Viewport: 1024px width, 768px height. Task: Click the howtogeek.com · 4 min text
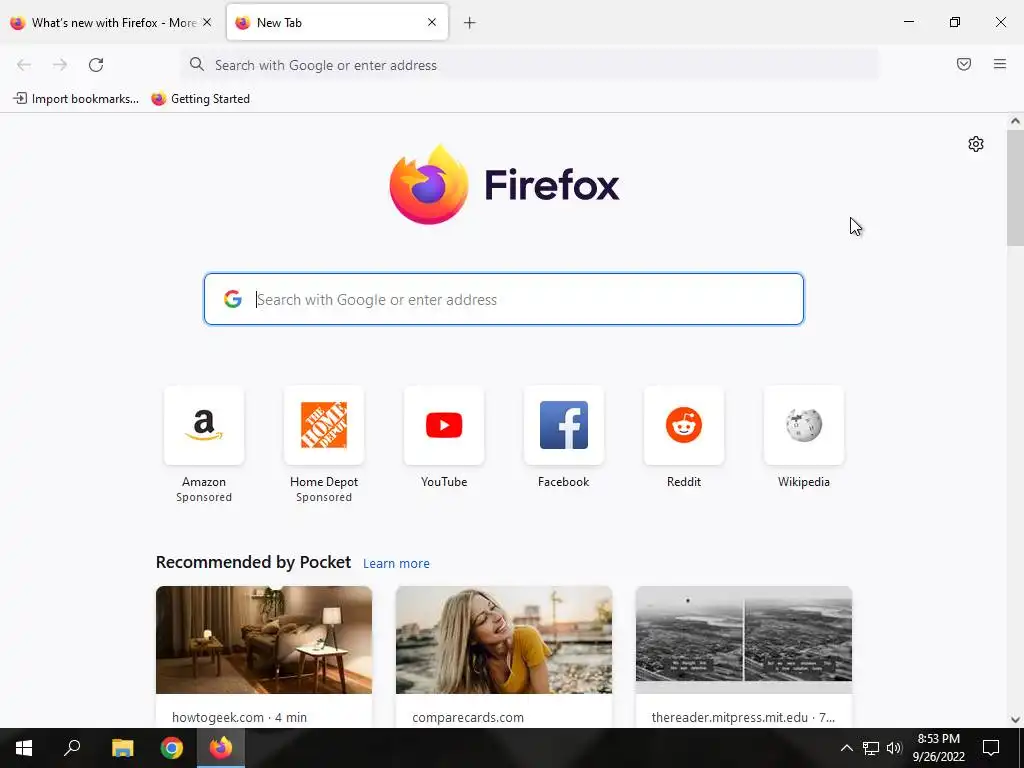[239, 717]
